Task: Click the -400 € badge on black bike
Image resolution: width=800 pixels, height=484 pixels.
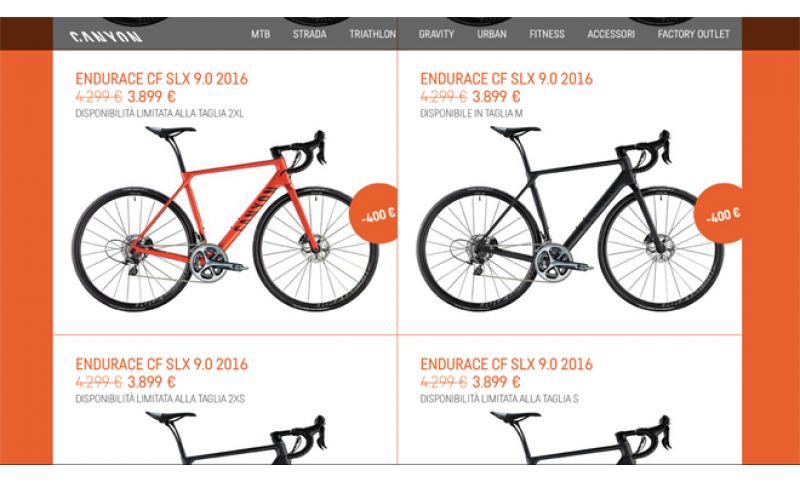Action: click(x=719, y=214)
